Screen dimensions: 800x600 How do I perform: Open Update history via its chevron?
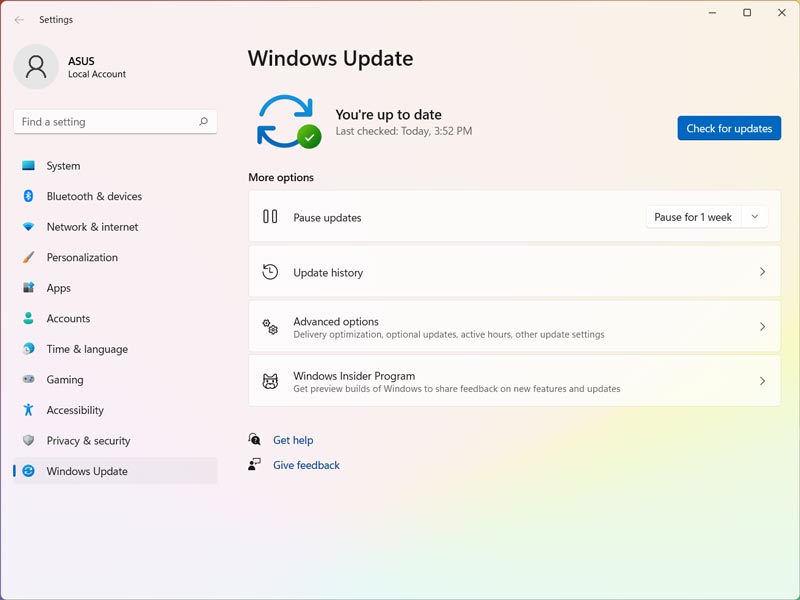click(762, 271)
